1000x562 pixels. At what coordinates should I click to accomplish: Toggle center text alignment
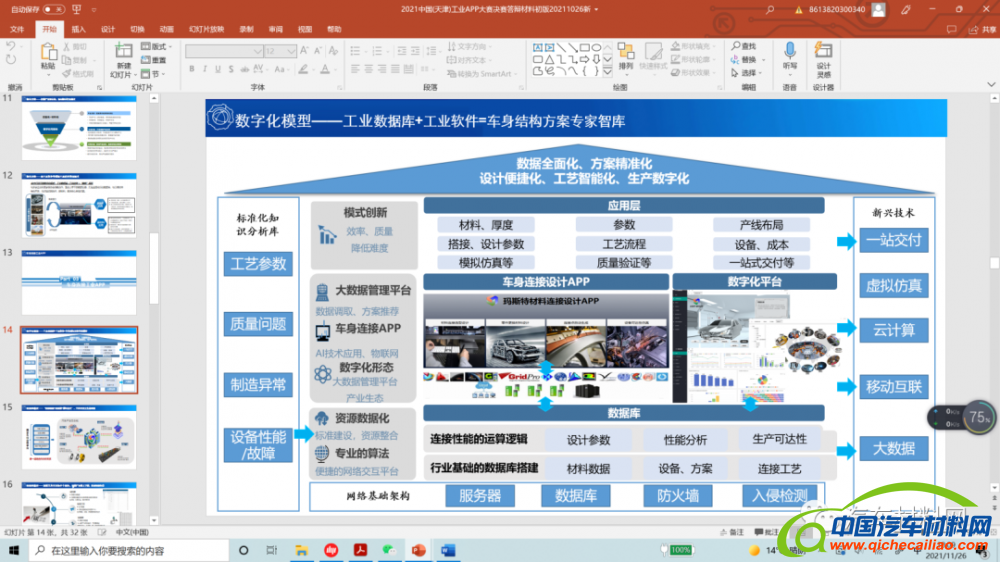(369, 69)
